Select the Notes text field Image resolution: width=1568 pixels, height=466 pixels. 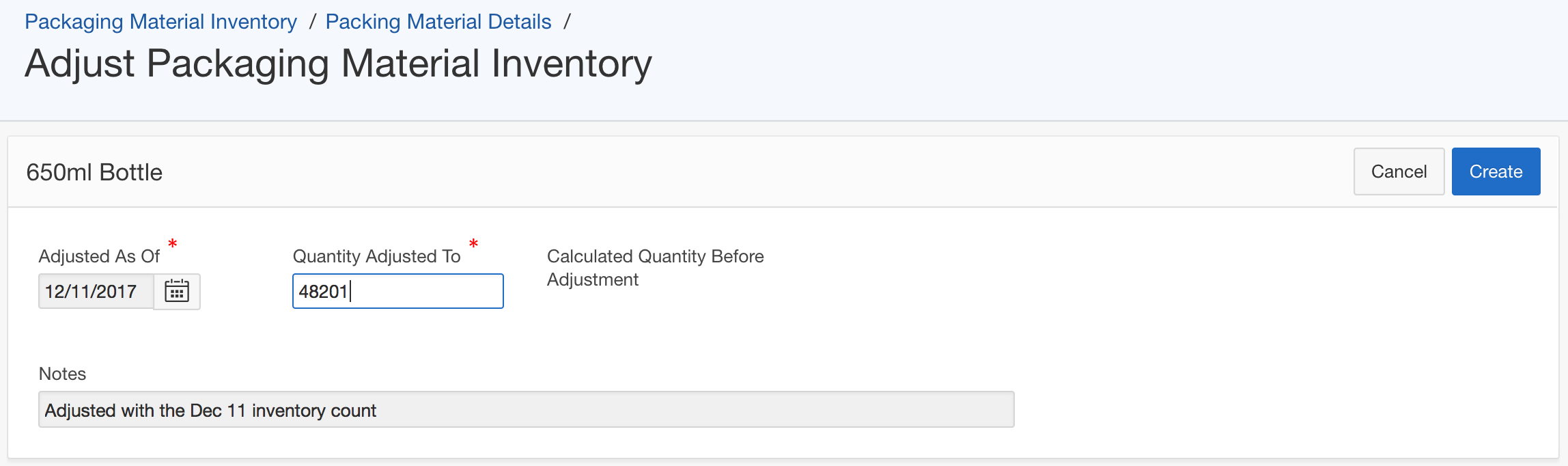pyautogui.click(x=526, y=410)
